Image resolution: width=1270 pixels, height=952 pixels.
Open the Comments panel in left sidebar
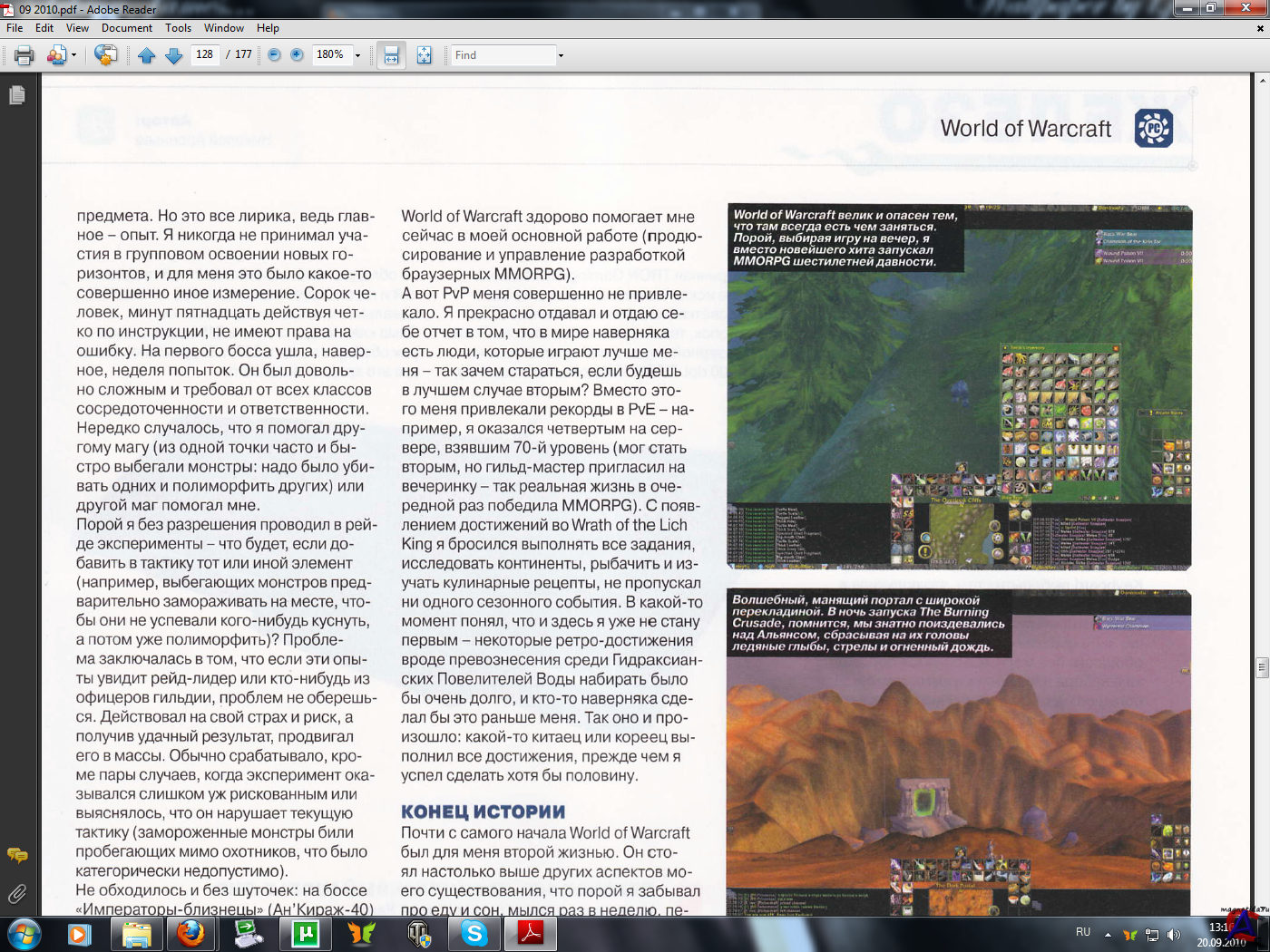click(x=16, y=855)
